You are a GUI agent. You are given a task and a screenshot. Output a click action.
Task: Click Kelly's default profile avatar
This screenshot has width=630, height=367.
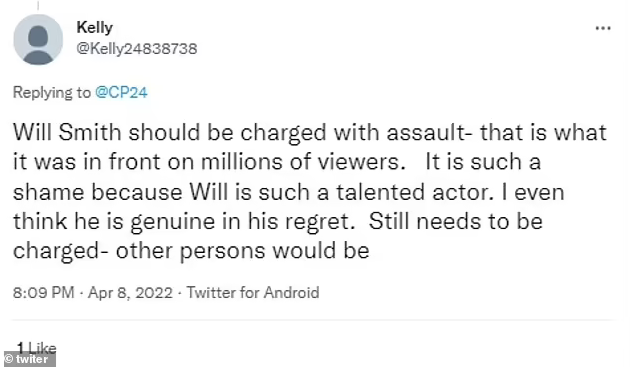point(38,39)
